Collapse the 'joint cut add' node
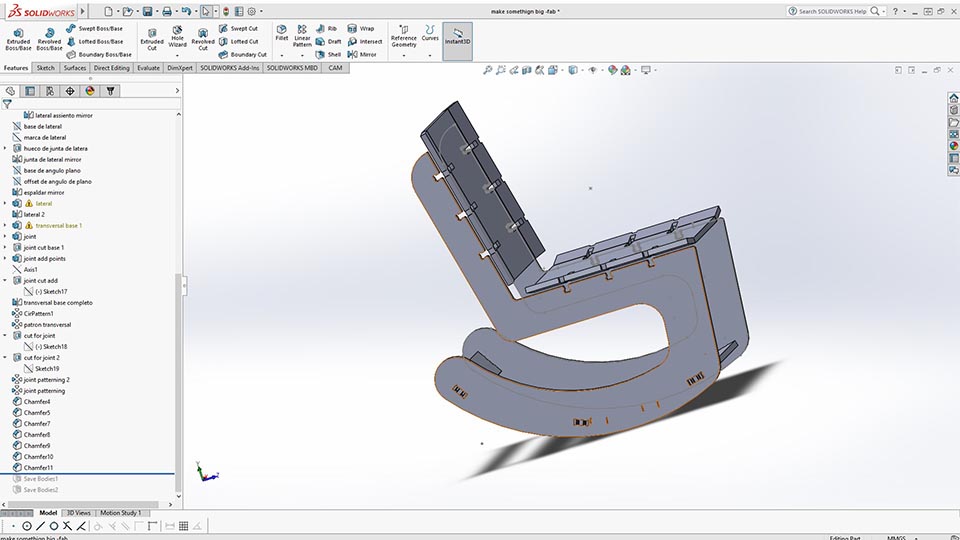This screenshot has width=960, height=540. [5, 280]
